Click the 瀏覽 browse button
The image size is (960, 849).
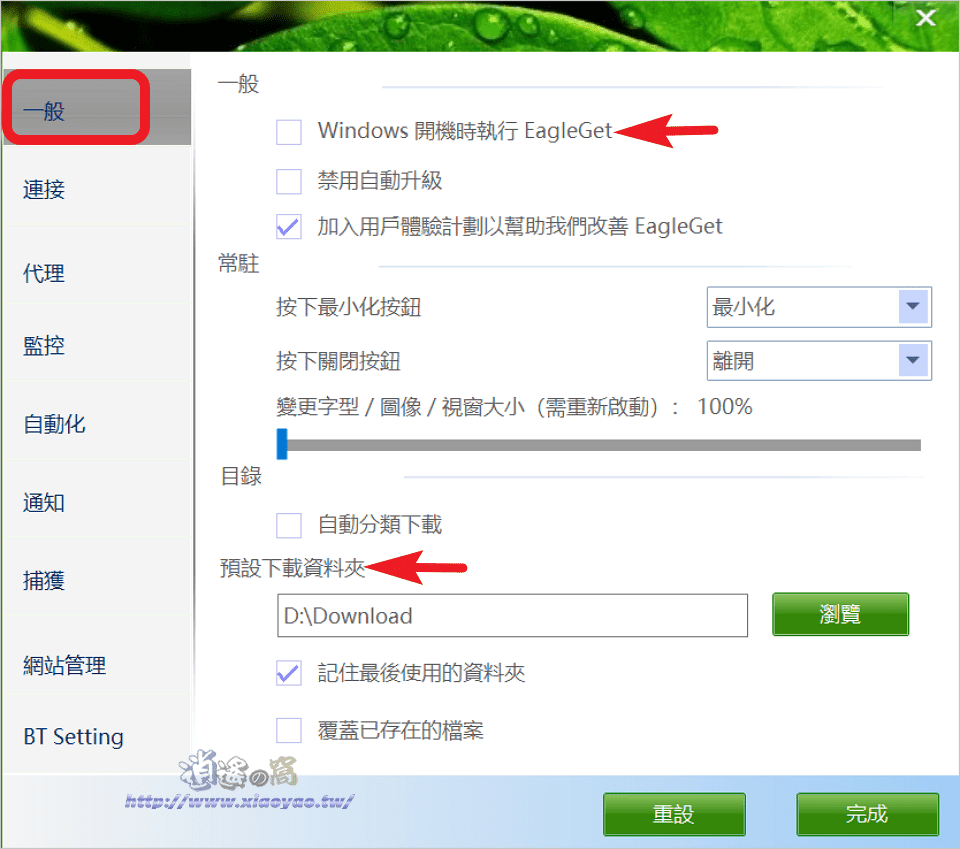click(840, 614)
